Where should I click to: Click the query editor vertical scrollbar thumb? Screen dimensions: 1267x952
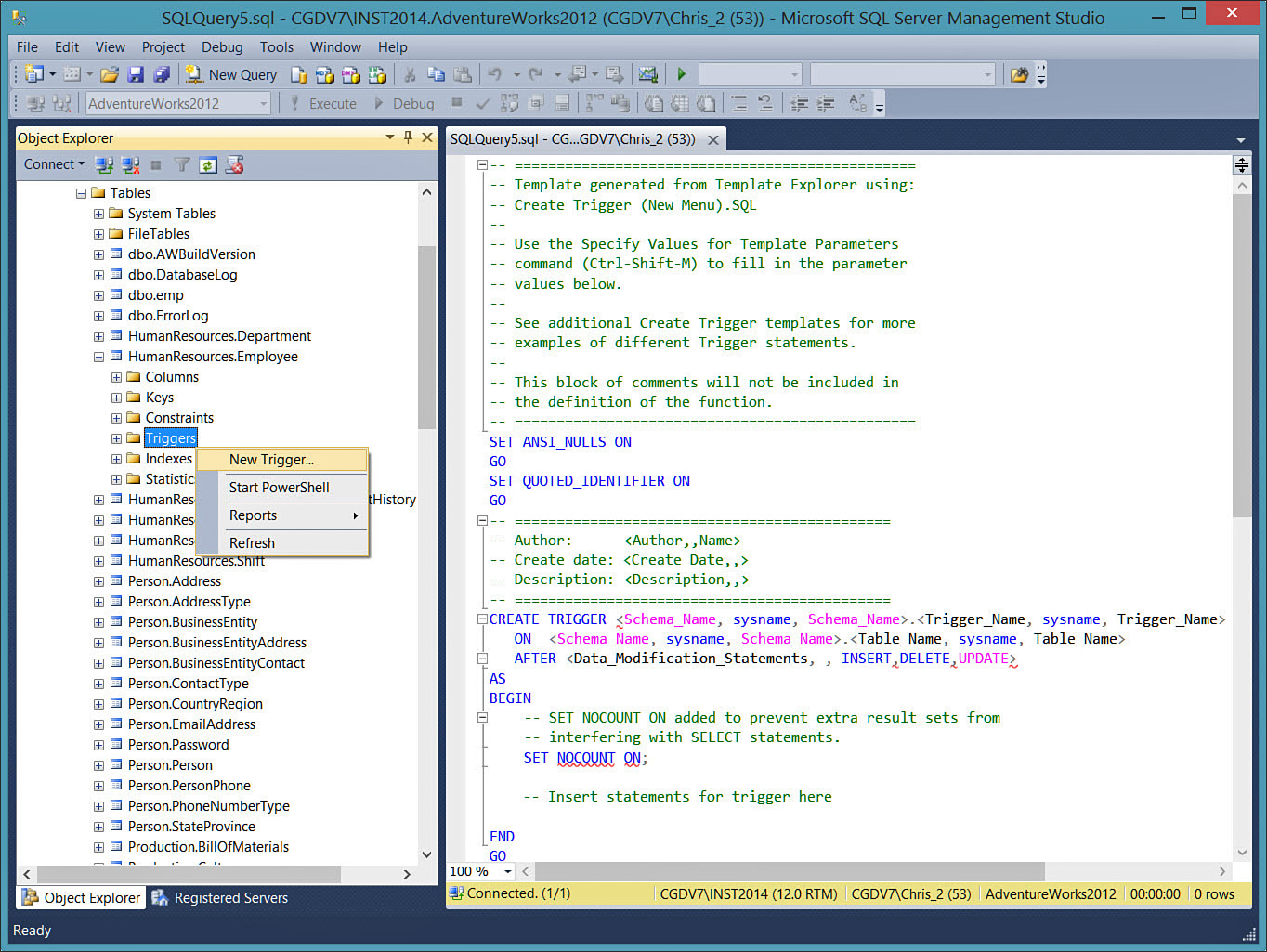click(x=1242, y=356)
